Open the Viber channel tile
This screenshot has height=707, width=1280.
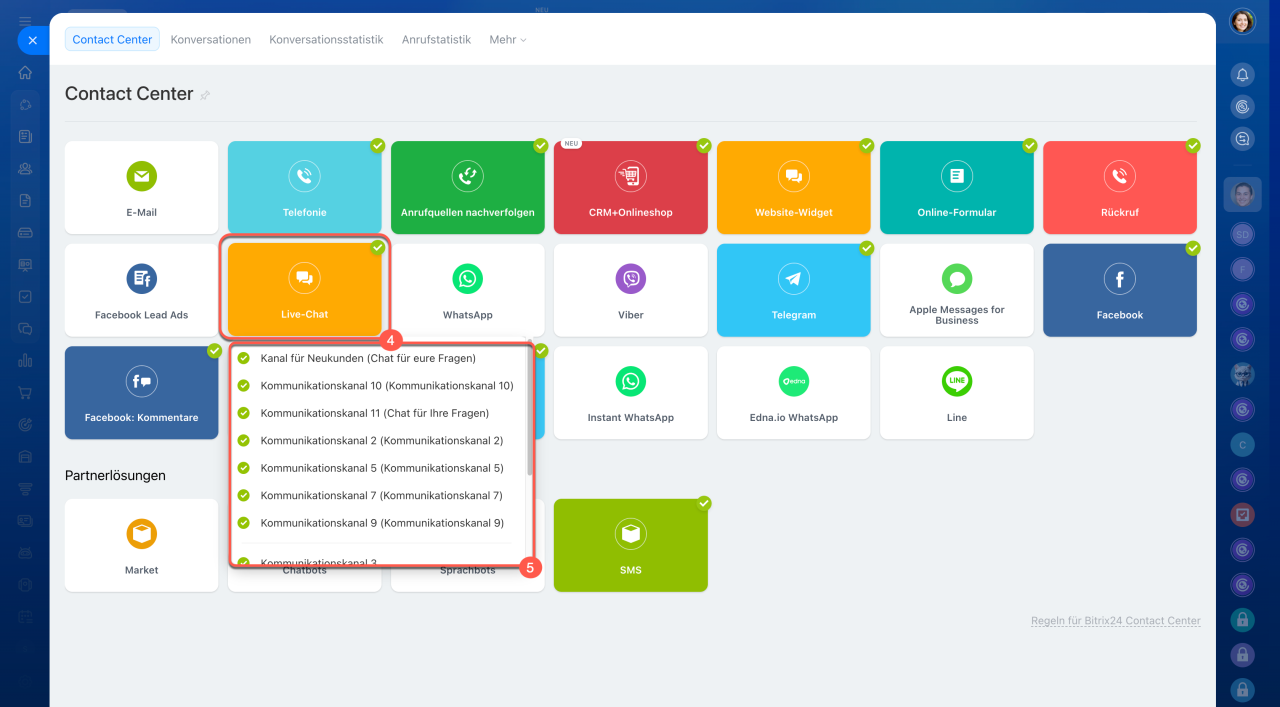[x=631, y=290]
